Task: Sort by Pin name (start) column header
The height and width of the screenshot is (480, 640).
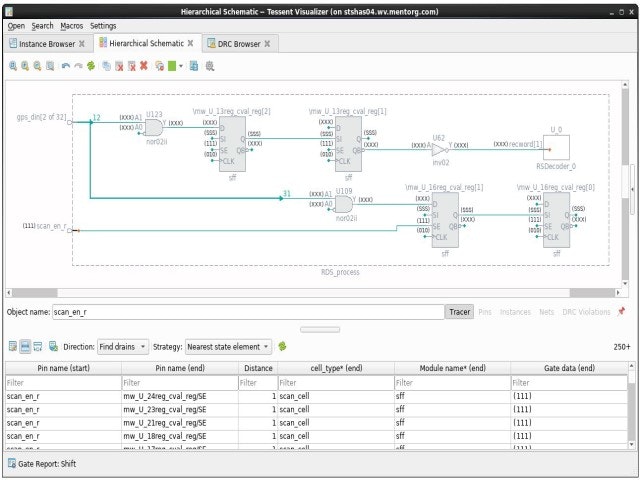Action: tap(63, 368)
